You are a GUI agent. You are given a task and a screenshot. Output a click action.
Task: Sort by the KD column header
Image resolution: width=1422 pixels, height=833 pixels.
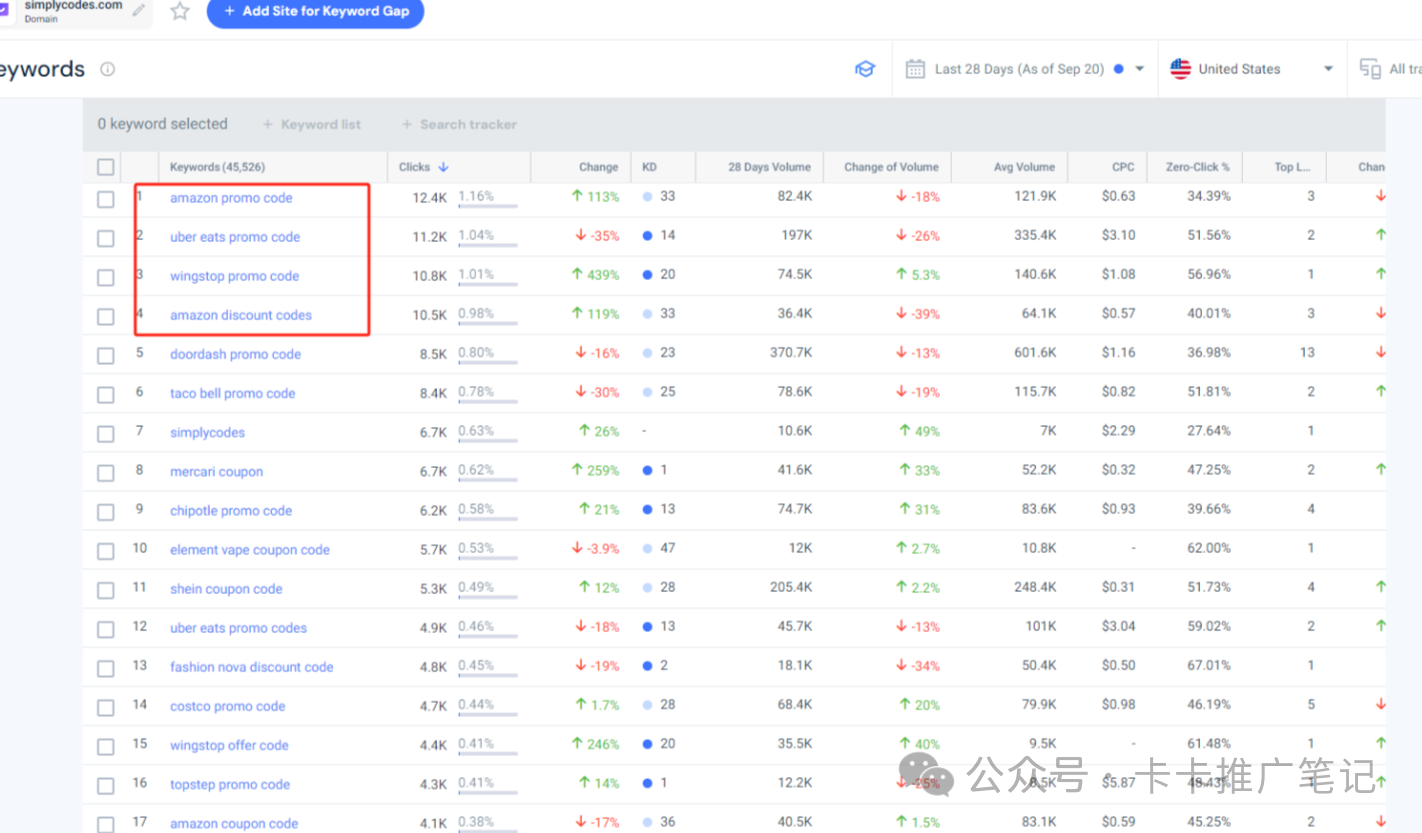pyautogui.click(x=649, y=167)
